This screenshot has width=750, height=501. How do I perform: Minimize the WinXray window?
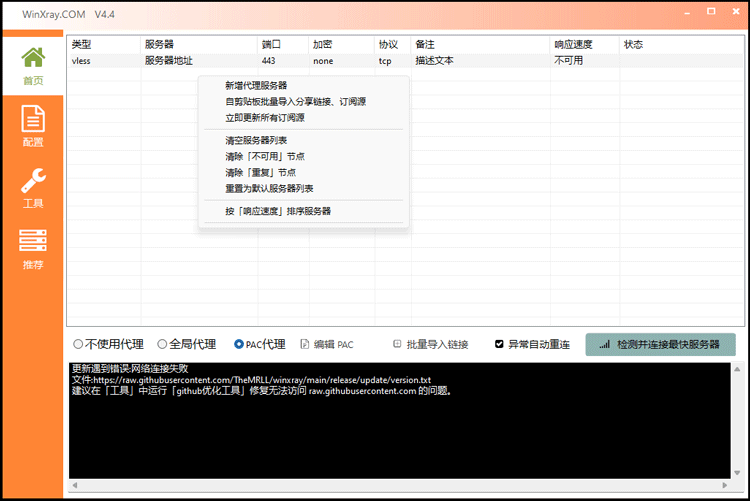(687, 12)
